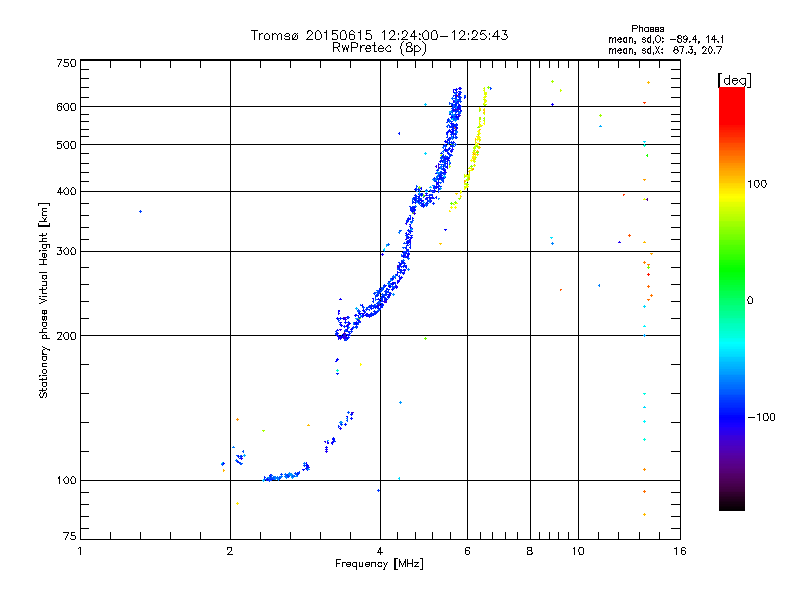Click the x-axis tick label '2'

[x=230, y=551]
